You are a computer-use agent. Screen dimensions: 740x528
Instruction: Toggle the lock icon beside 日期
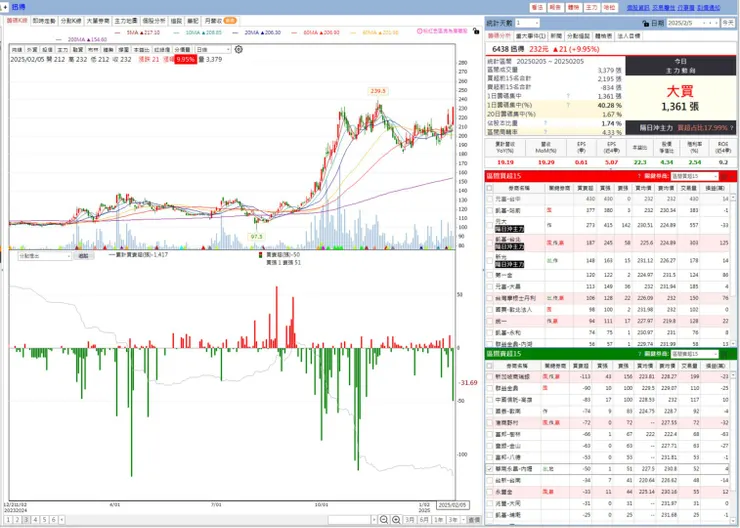646,23
